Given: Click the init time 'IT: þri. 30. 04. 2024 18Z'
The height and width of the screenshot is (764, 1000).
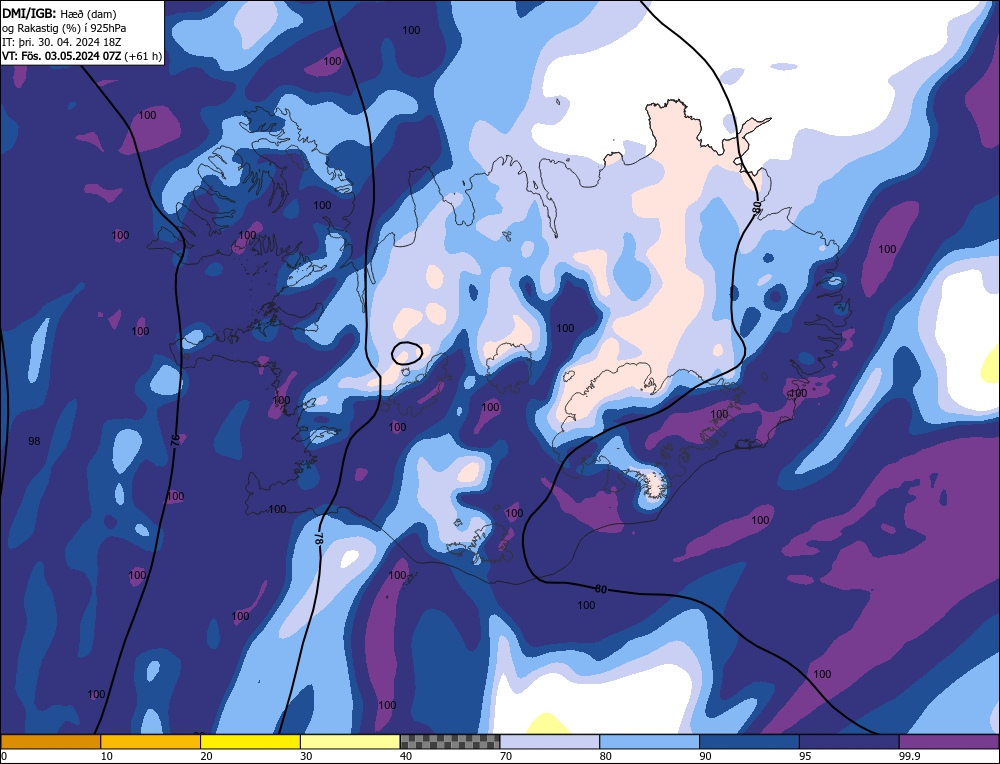Looking at the screenshot, I should [x=61, y=42].
